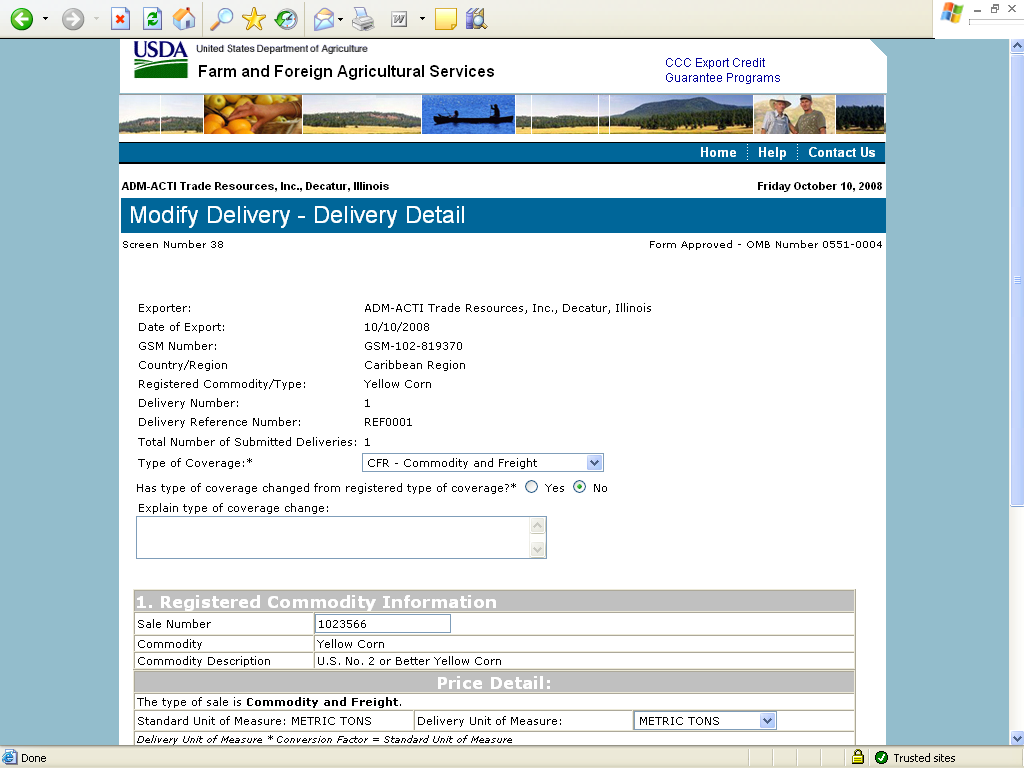Click the Trusted sites green check icon
This screenshot has height=768, width=1024.
pyautogui.click(x=881, y=758)
